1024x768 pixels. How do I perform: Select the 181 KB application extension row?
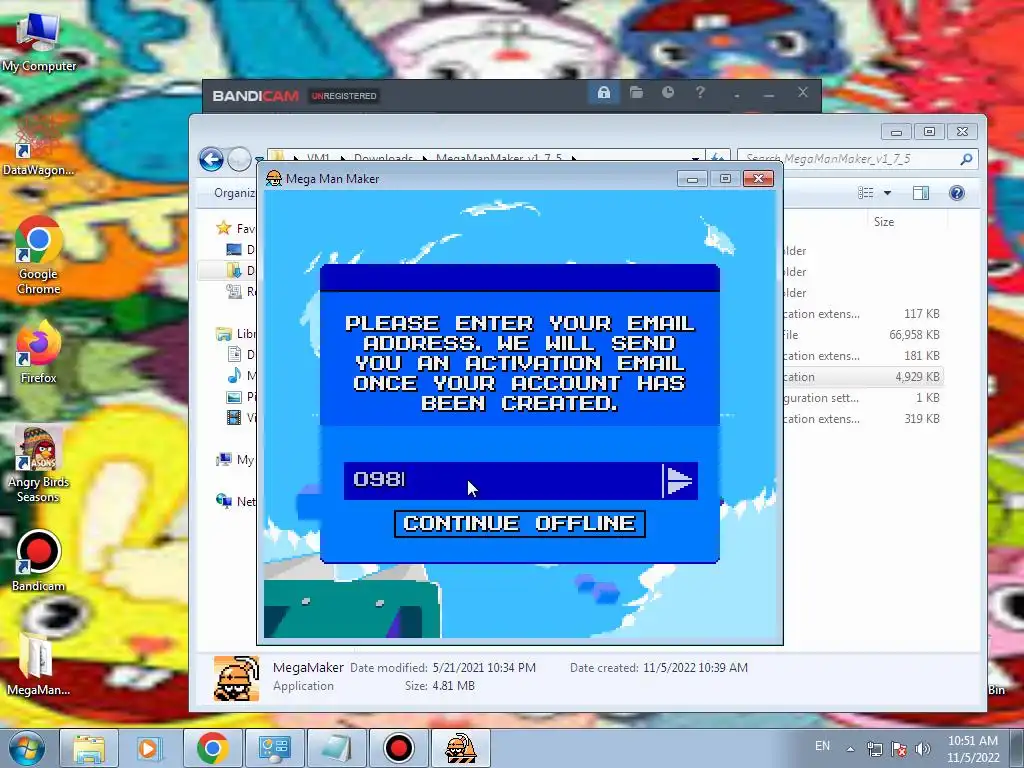click(x=862, y=356)
